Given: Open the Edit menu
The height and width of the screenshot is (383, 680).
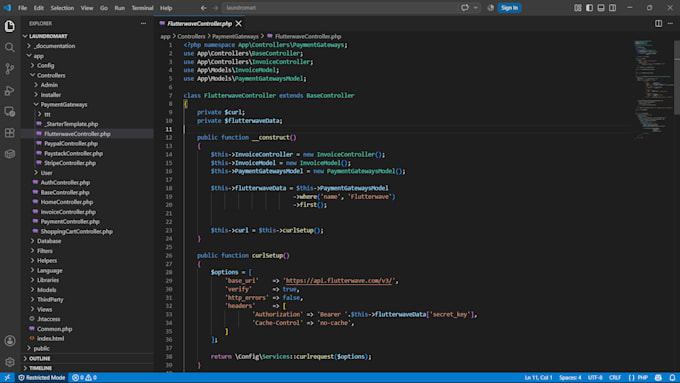Looking at the screenshot, I should [x=39, y=8].
